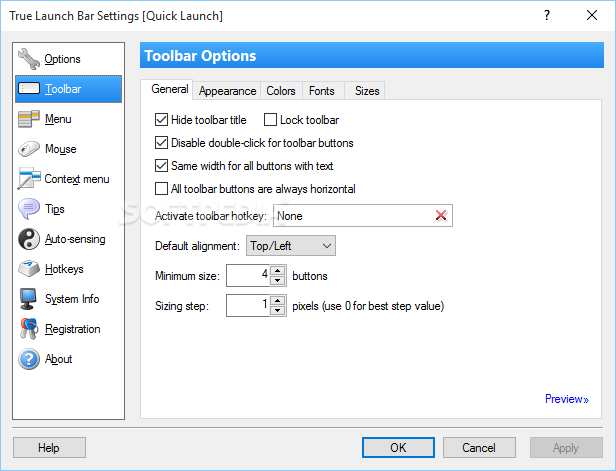Decrease Minimum size with down arrow
The width and height of the screenshot is (616, 471).
pyautogui.click(x=278, y=280)
